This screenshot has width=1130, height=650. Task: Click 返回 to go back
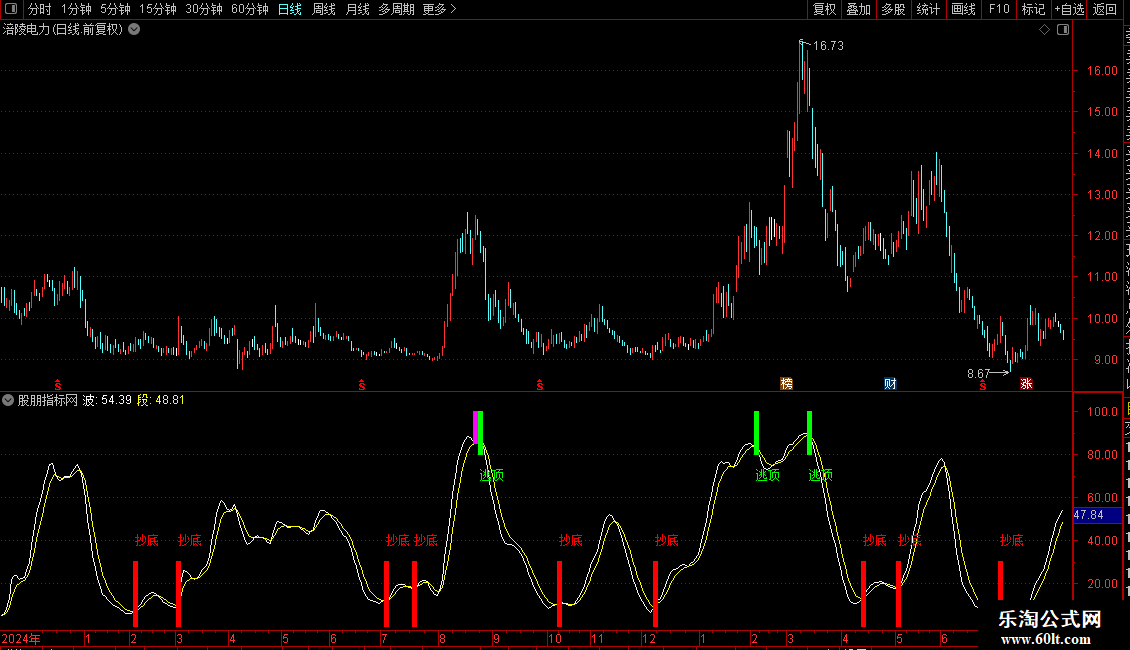[1104, 9]
